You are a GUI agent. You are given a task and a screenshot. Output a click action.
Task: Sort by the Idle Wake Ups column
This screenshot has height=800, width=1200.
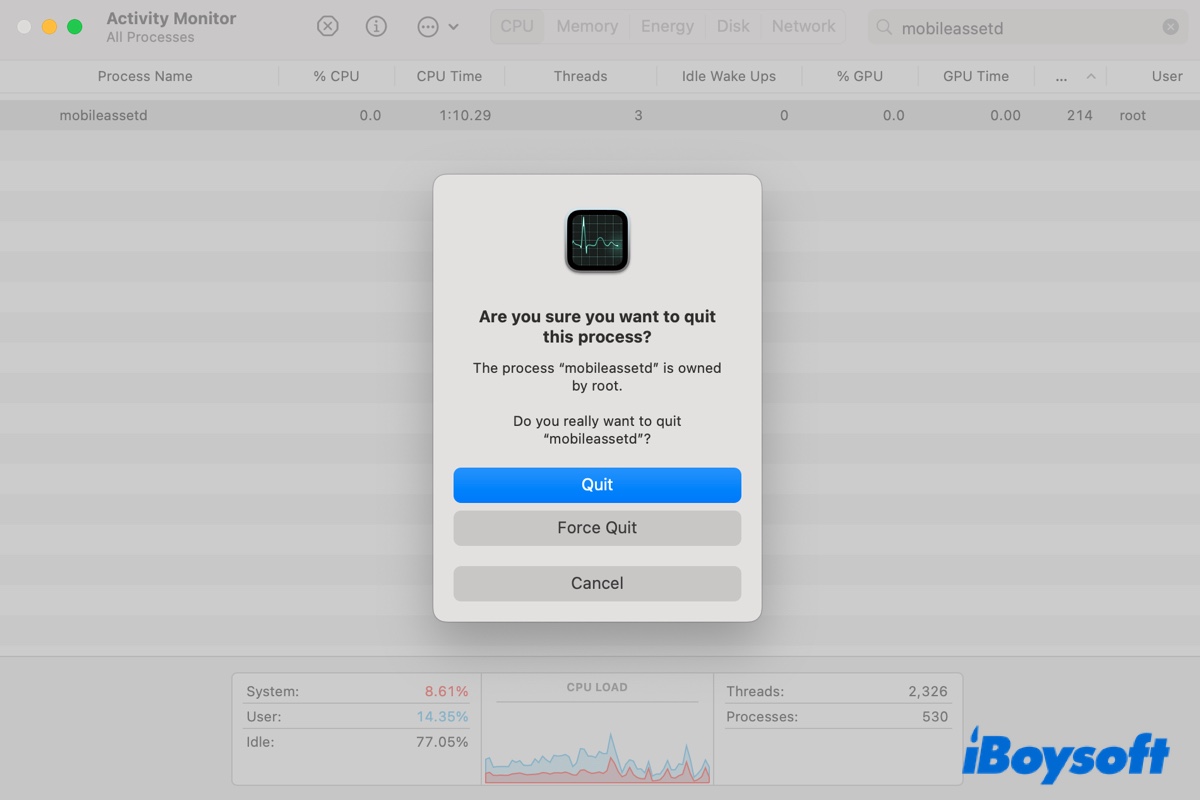click(x=729, y=76)
